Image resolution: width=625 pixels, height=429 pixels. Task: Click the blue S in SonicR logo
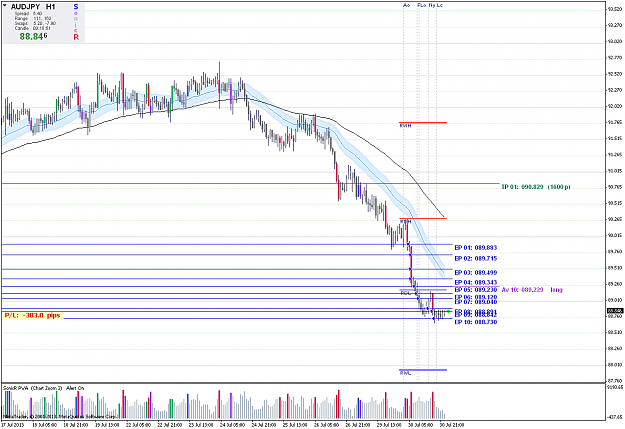tap(76, 7)
